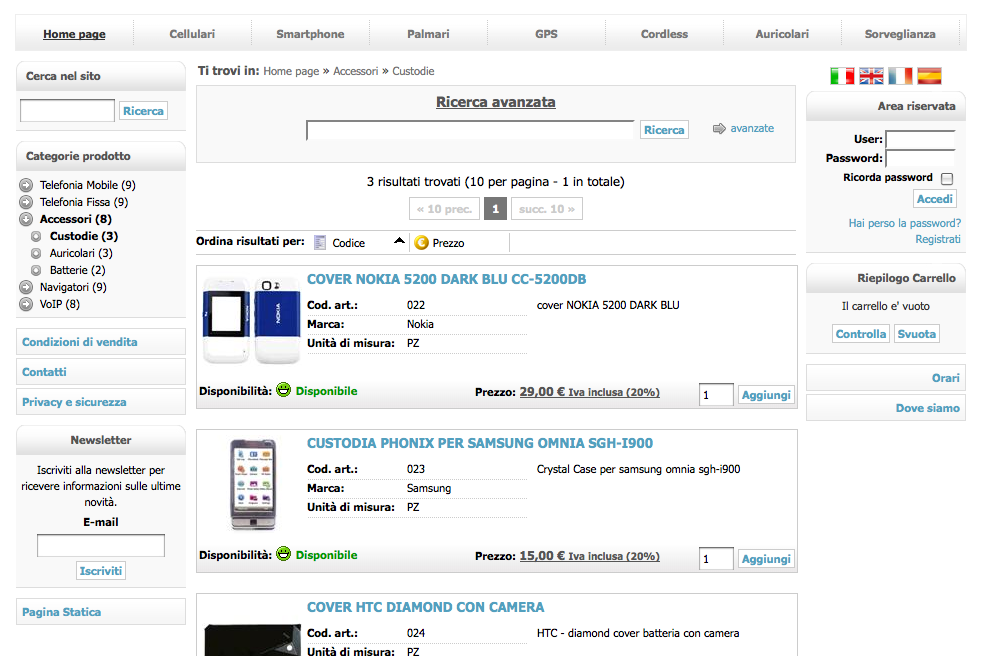Open Samsung Omnia product thumbnail

[x=253, y=484]
